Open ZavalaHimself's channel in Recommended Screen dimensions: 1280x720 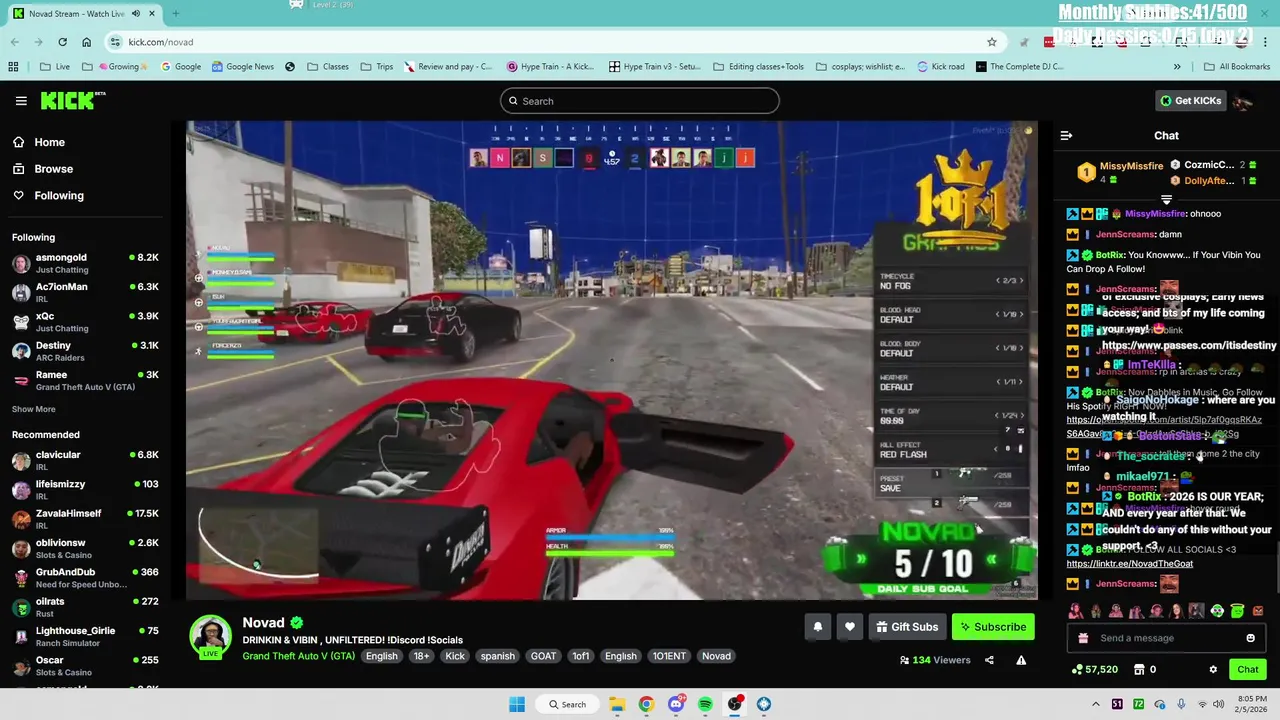coord(85,519)
